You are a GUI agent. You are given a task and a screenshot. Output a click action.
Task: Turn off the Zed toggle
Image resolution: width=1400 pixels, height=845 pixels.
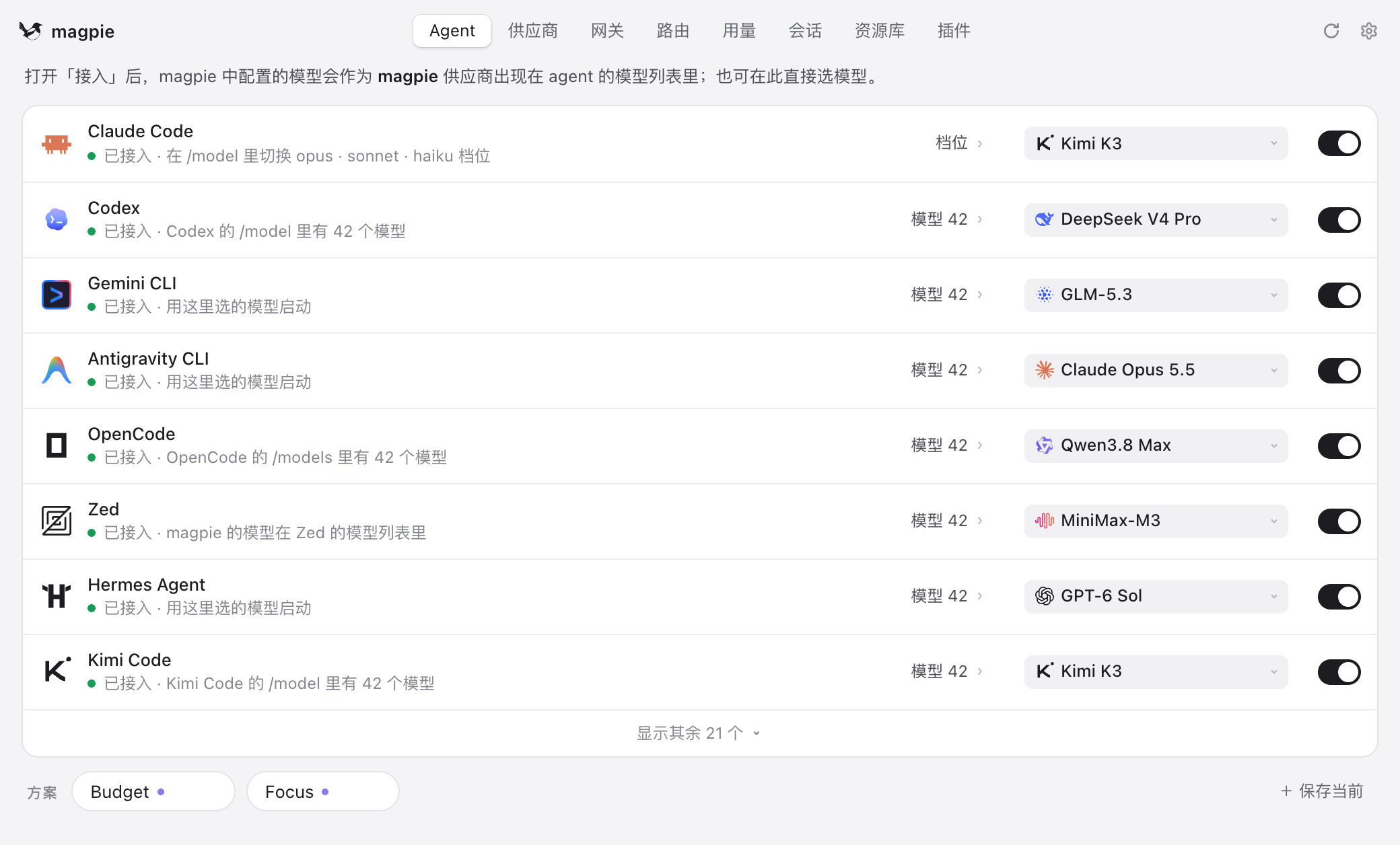1339,521
